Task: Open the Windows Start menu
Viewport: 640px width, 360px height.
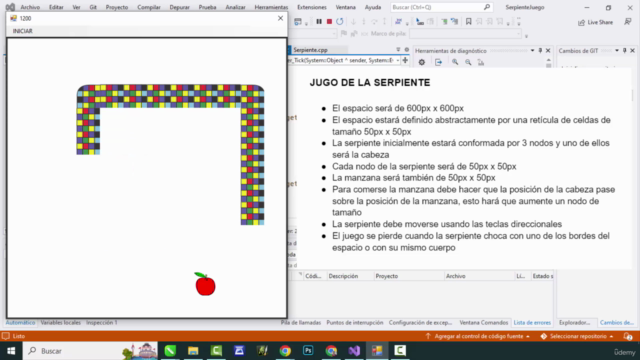Action: point(11,351)
